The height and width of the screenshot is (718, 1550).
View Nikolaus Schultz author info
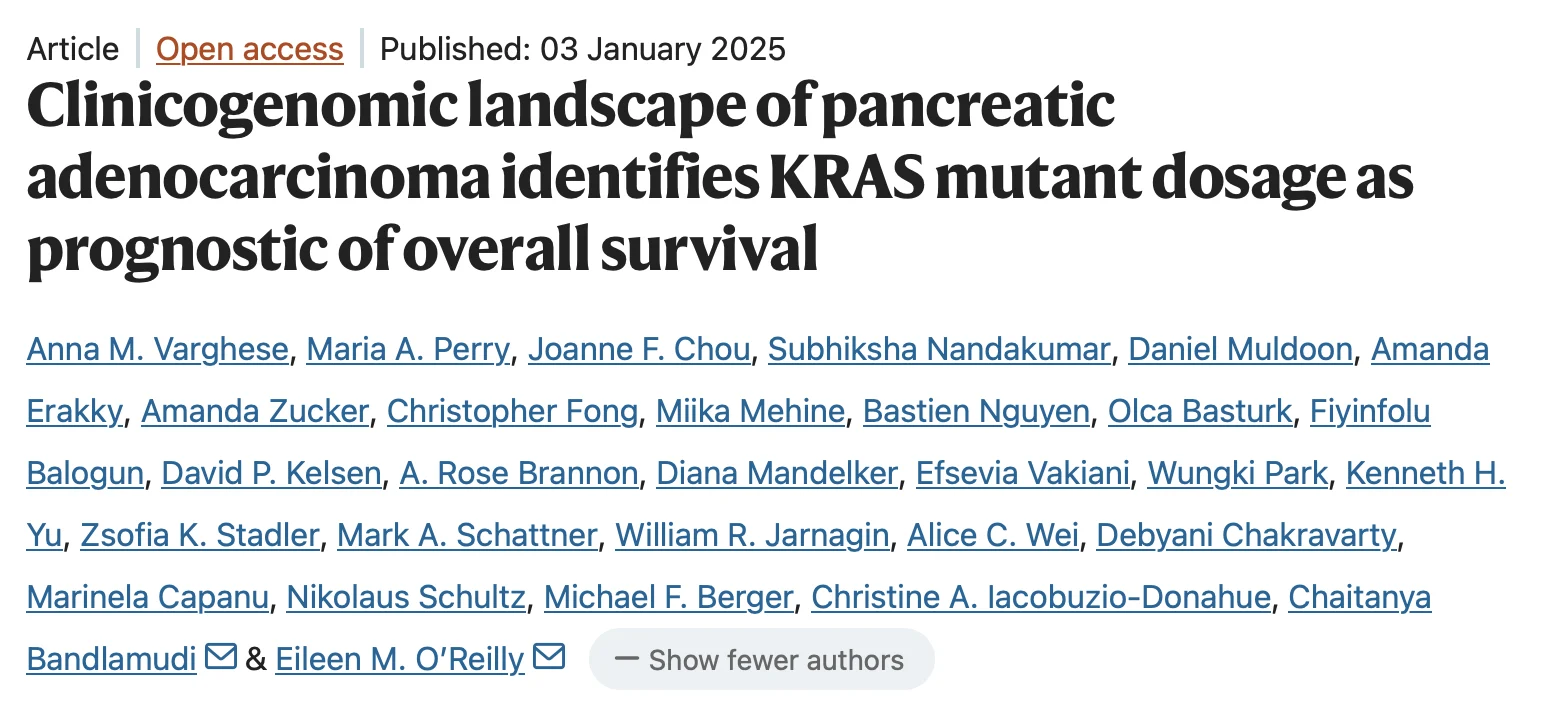tap(406, 597)
